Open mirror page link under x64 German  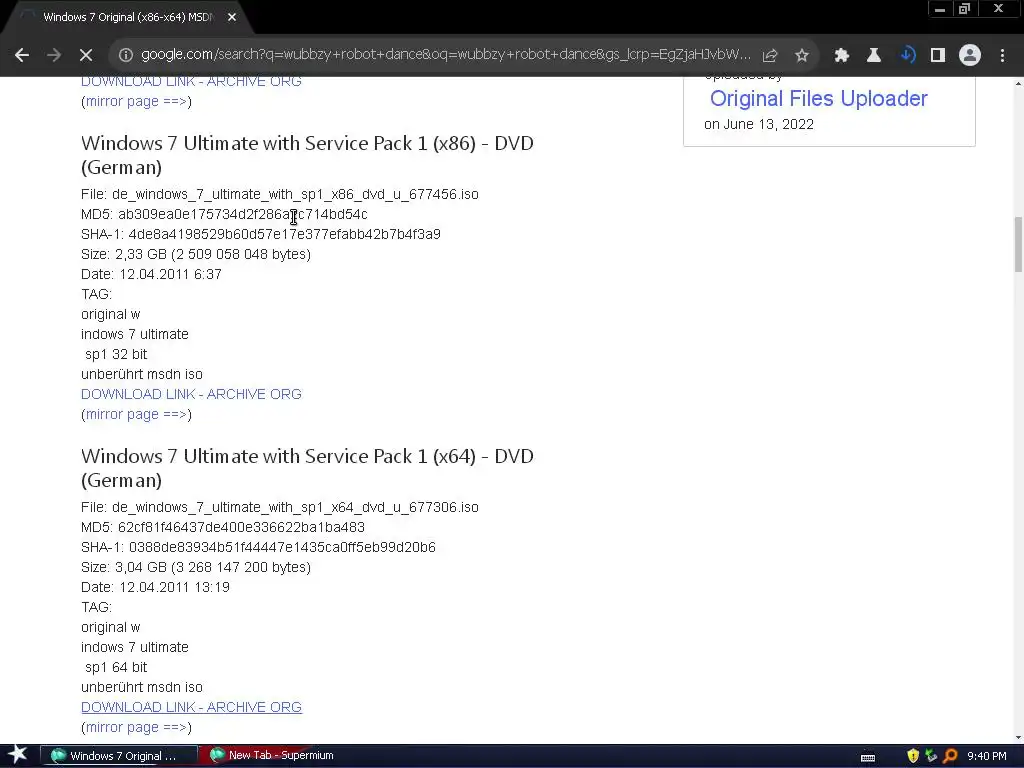tap(136, 728)
